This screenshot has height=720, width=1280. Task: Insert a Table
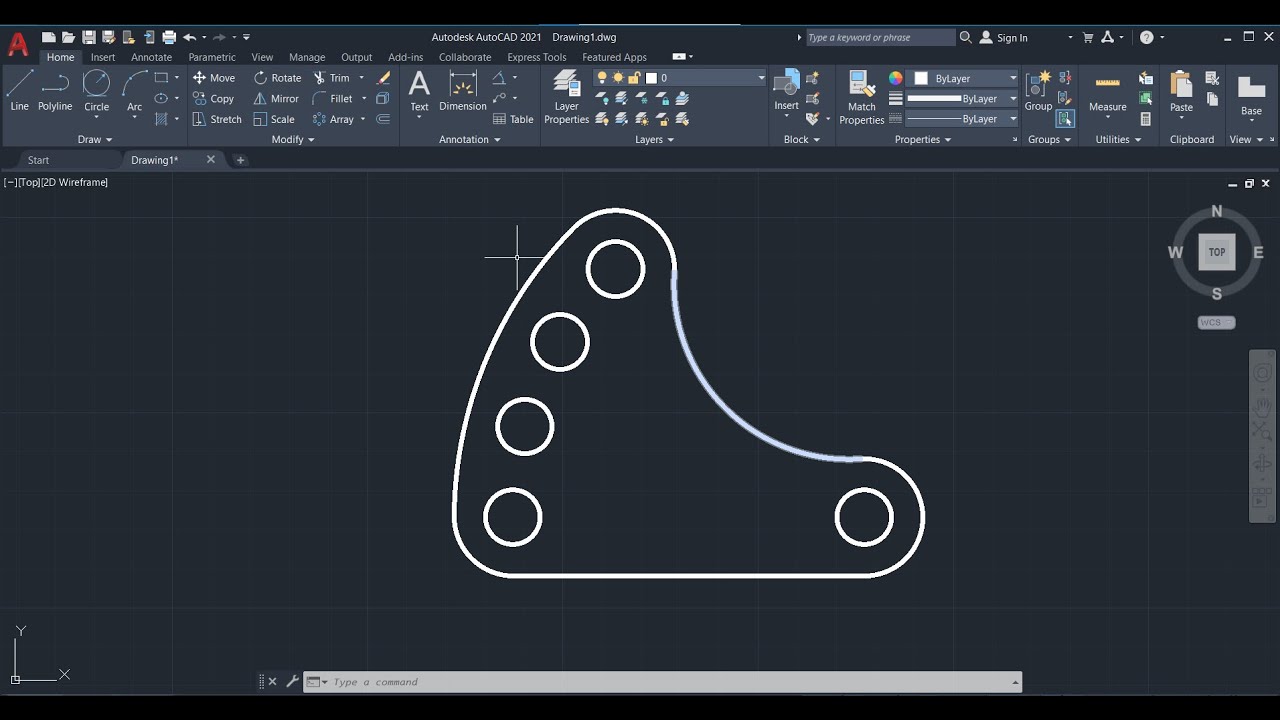coord(513,119)
